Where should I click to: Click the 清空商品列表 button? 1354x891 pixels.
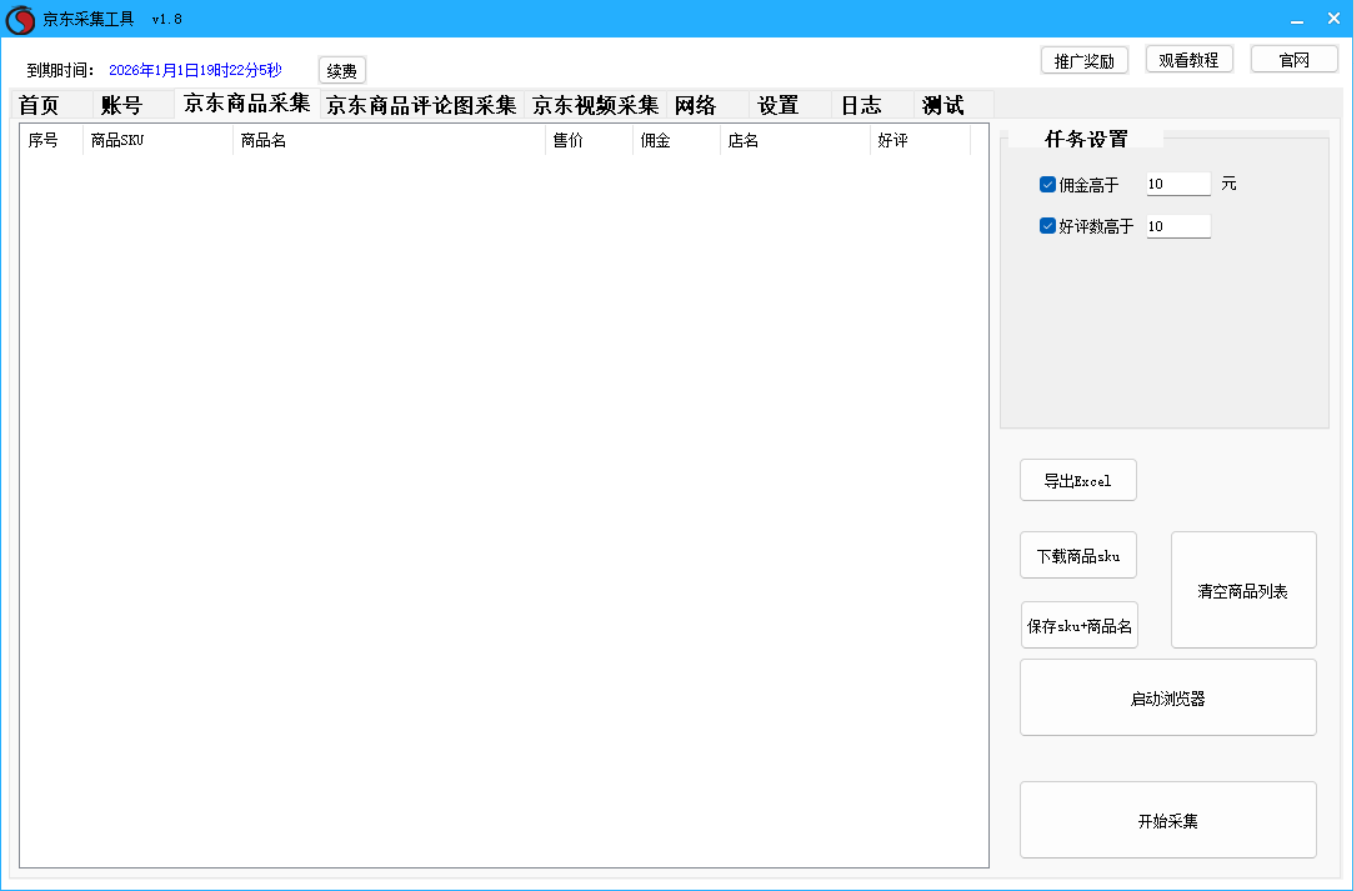pos(1243,591)
